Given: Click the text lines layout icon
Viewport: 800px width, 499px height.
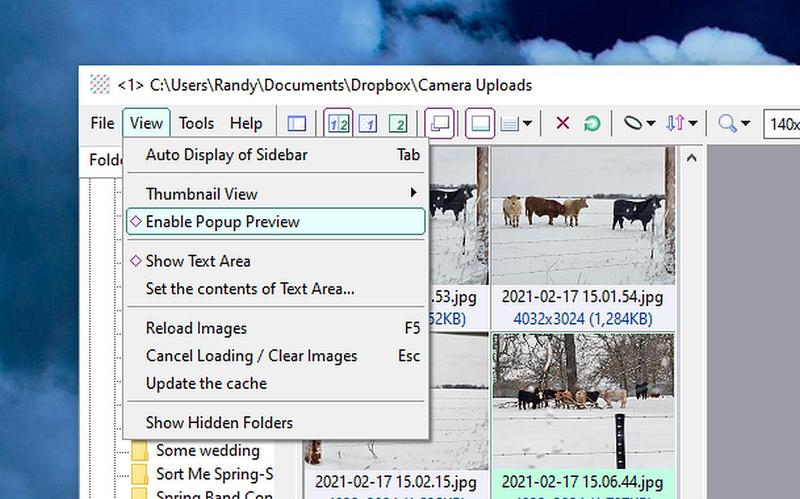Looking at the screenshot, I should pyautogui.click(x=510, y=123).
